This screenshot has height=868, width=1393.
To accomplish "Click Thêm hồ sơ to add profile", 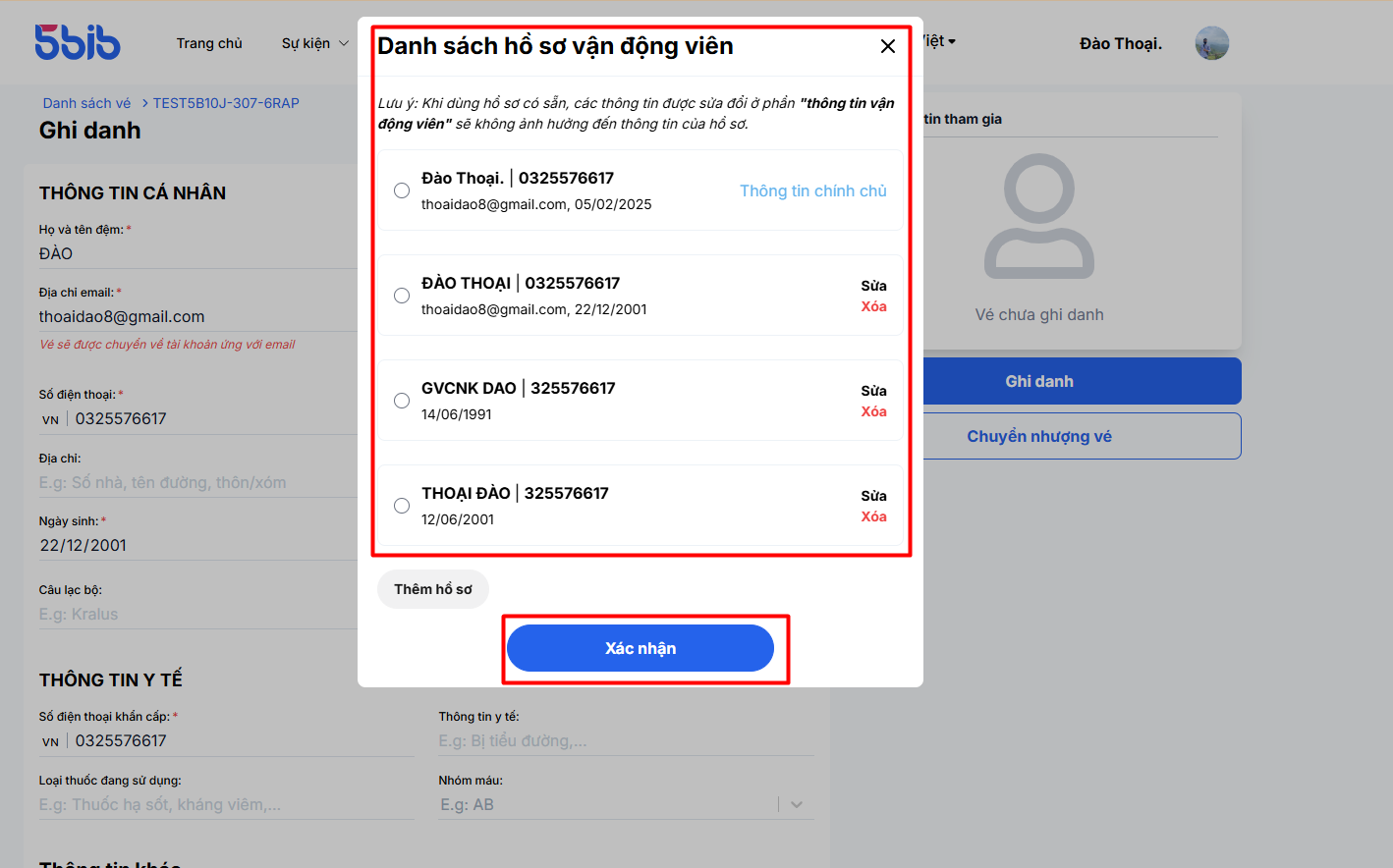I will click(433, 589).
